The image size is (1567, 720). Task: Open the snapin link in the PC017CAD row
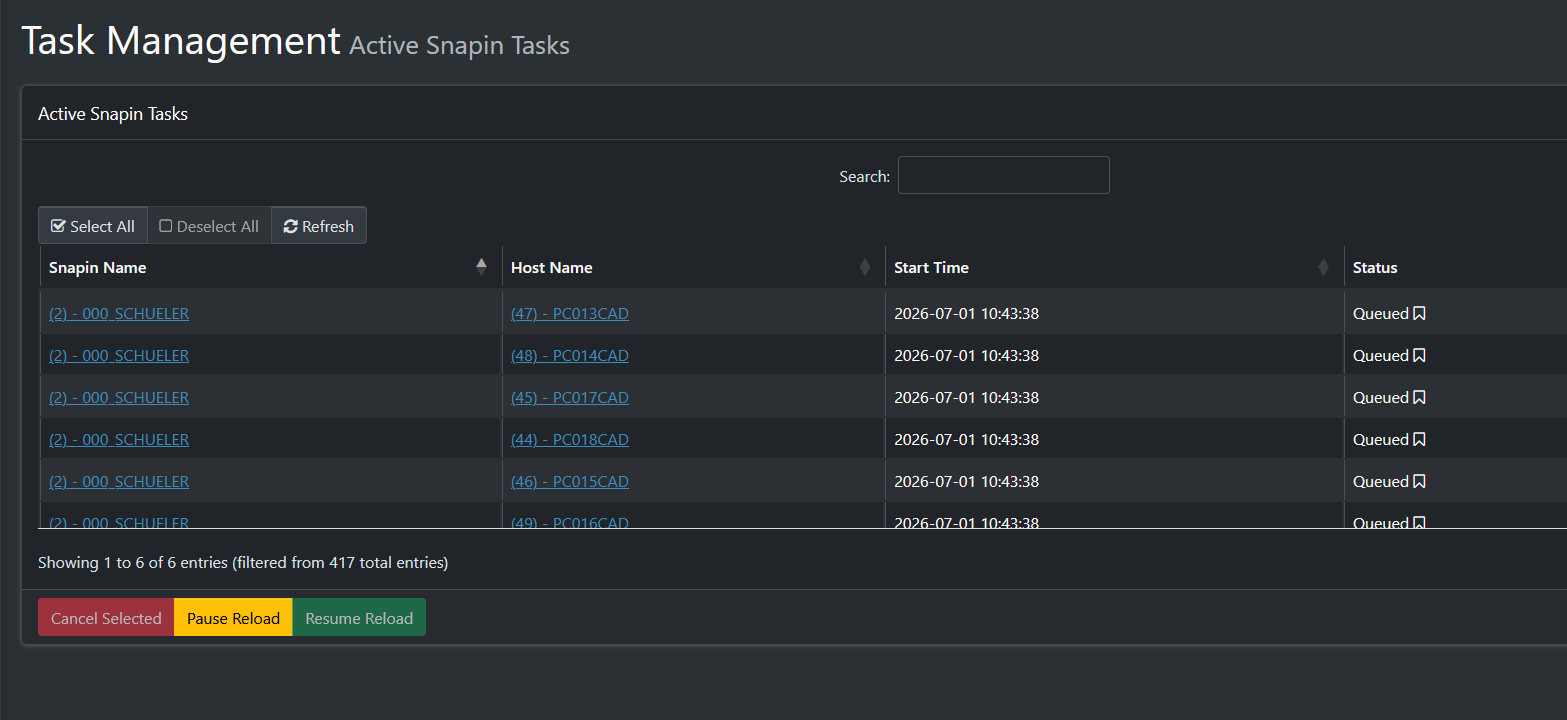click(x=119, y=398)
